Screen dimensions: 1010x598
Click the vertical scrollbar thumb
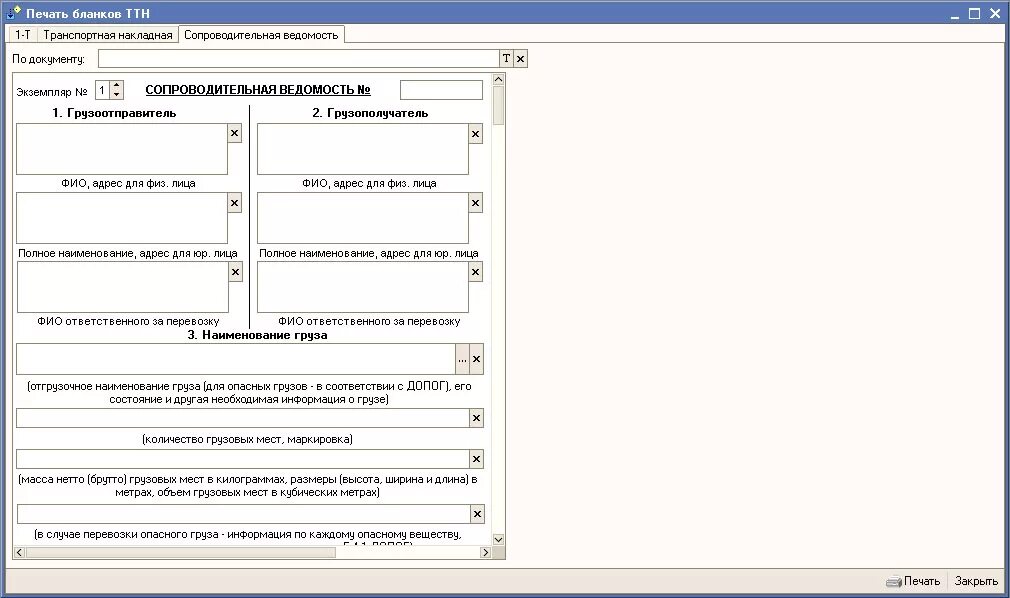click(x=498, y=105)
